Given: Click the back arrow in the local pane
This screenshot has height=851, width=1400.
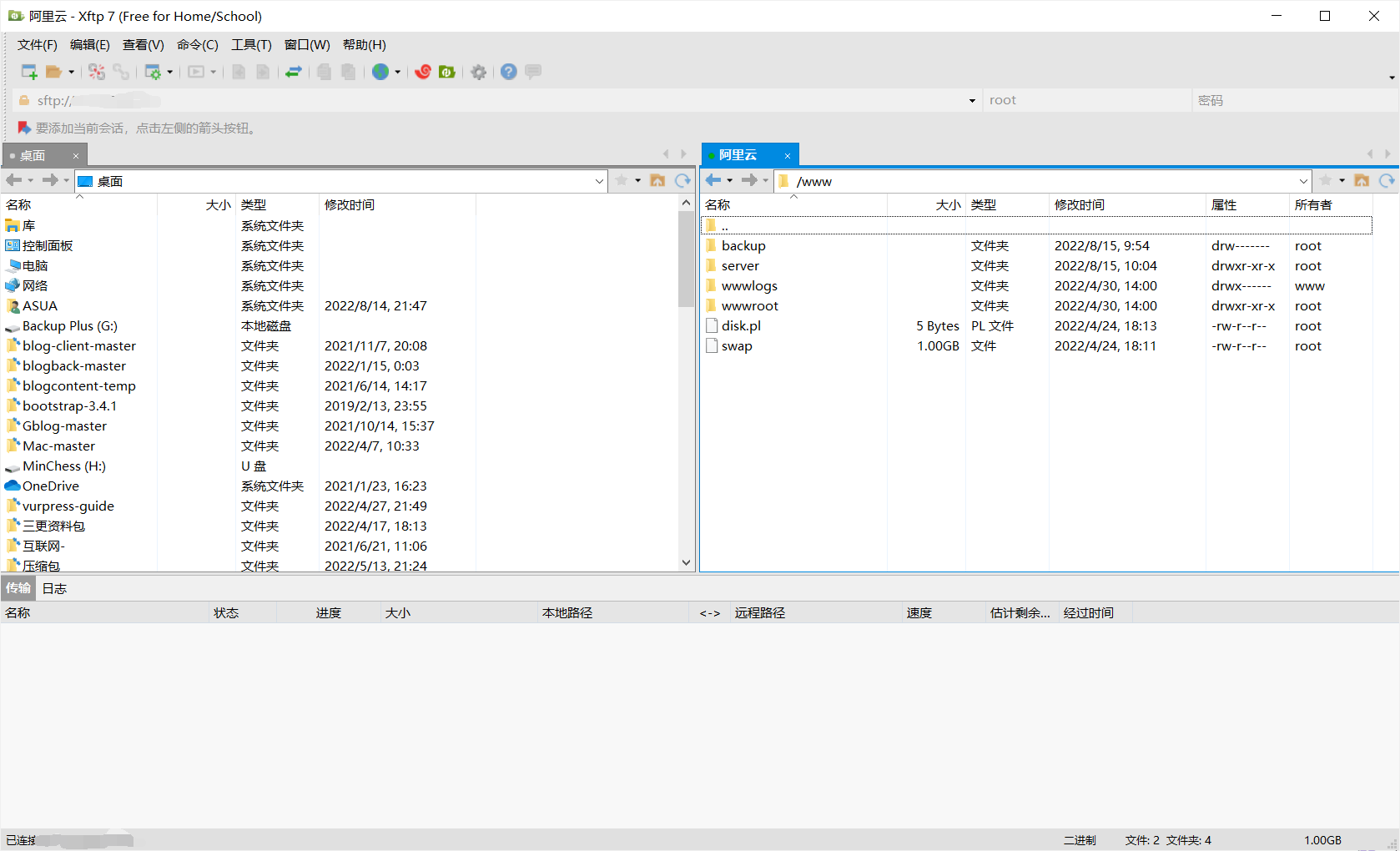Looking at the screenshot, I should coord(13,180).
